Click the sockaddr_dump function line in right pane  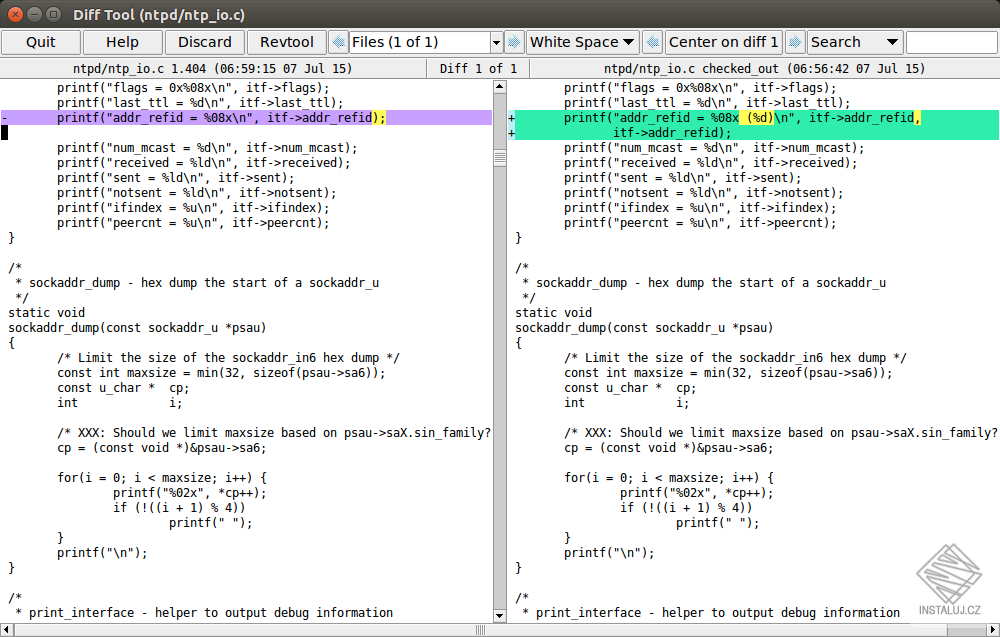tap(644, 328)
